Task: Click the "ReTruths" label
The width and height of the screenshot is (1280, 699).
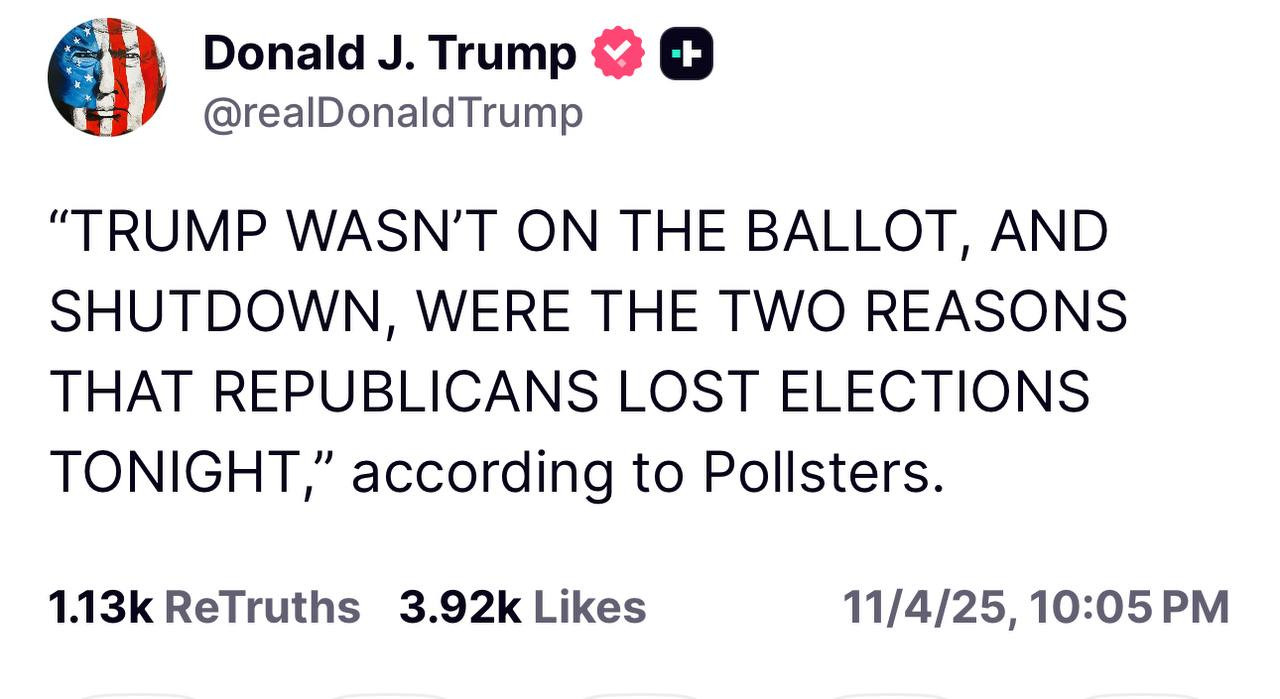Action: [261, 607]
